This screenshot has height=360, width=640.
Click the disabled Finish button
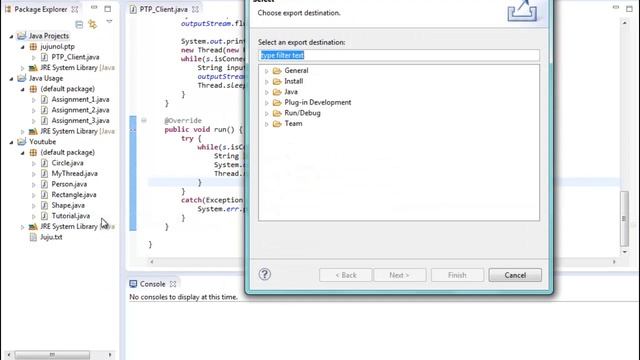[x=457, y=275]
